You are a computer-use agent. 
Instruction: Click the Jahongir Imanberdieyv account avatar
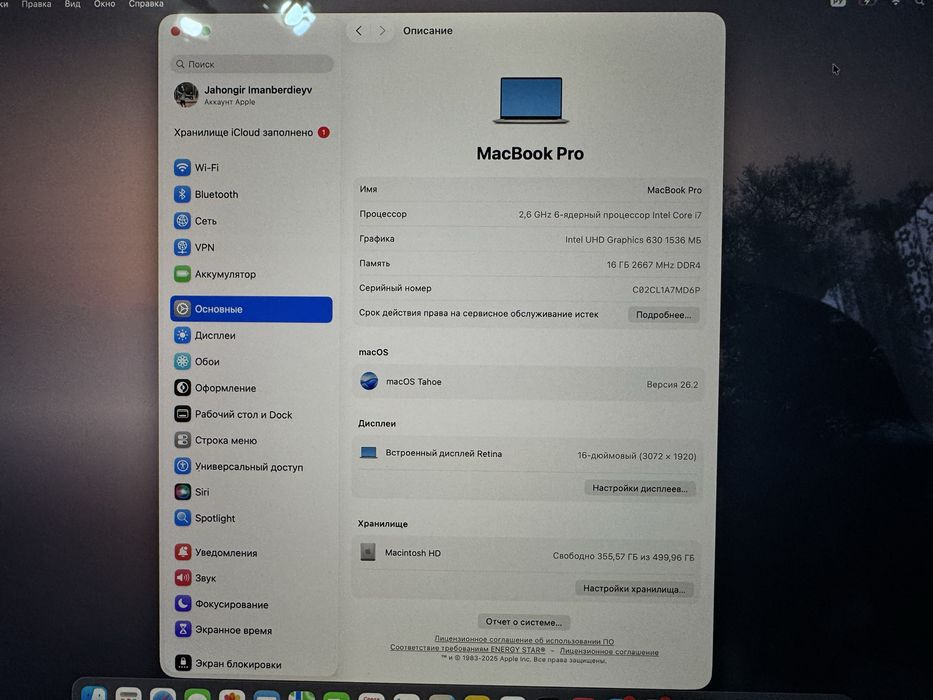point(186,95)
